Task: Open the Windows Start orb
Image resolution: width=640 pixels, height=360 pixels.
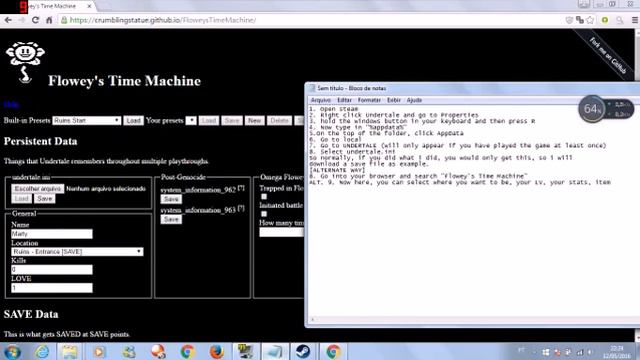Action: [12, 351]
